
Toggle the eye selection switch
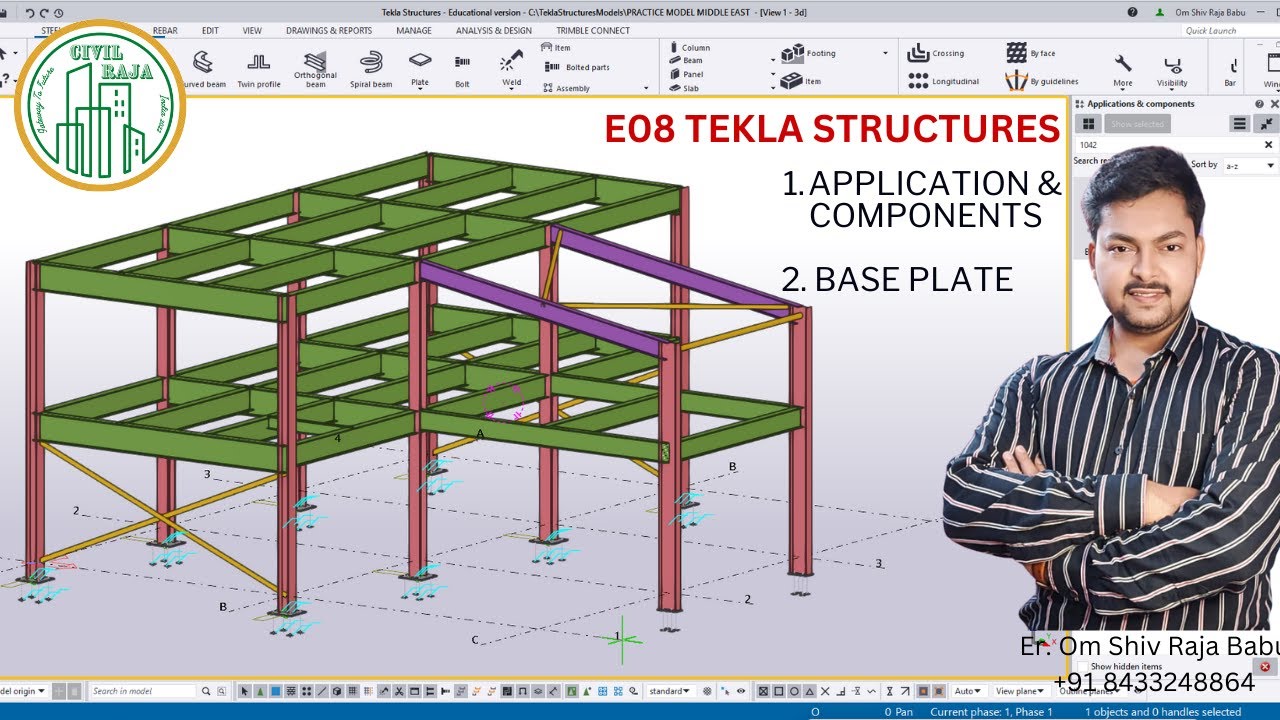coord(741,691)
